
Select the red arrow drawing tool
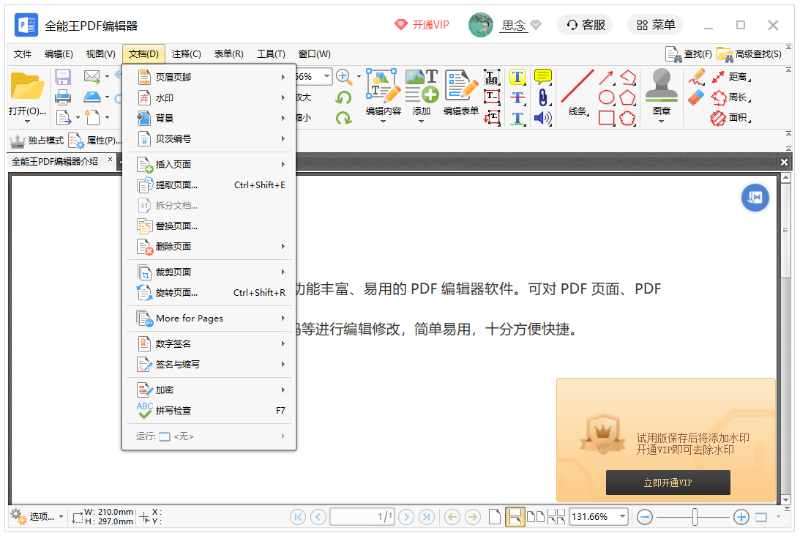coord(606,78)
